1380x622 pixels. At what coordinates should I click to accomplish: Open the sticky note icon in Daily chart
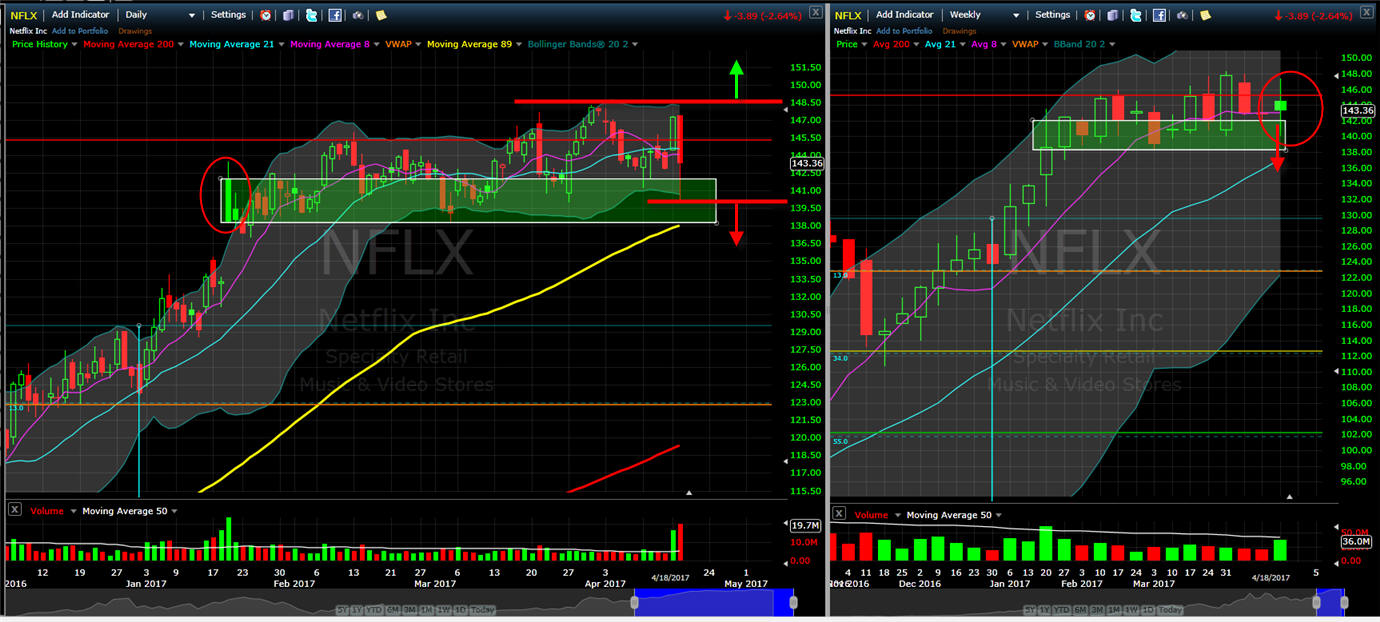point(381,15)
